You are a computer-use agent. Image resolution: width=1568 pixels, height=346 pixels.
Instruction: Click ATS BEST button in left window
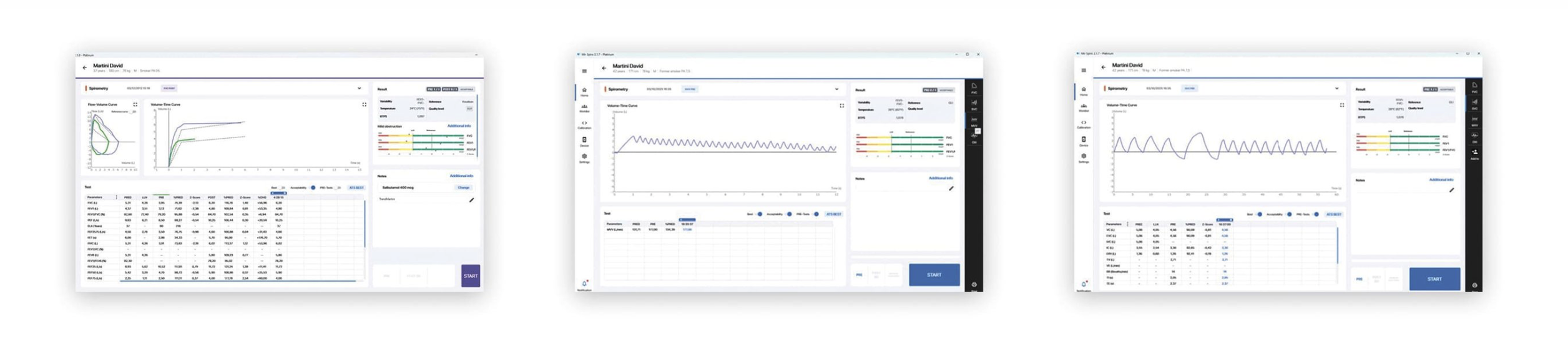356,187
